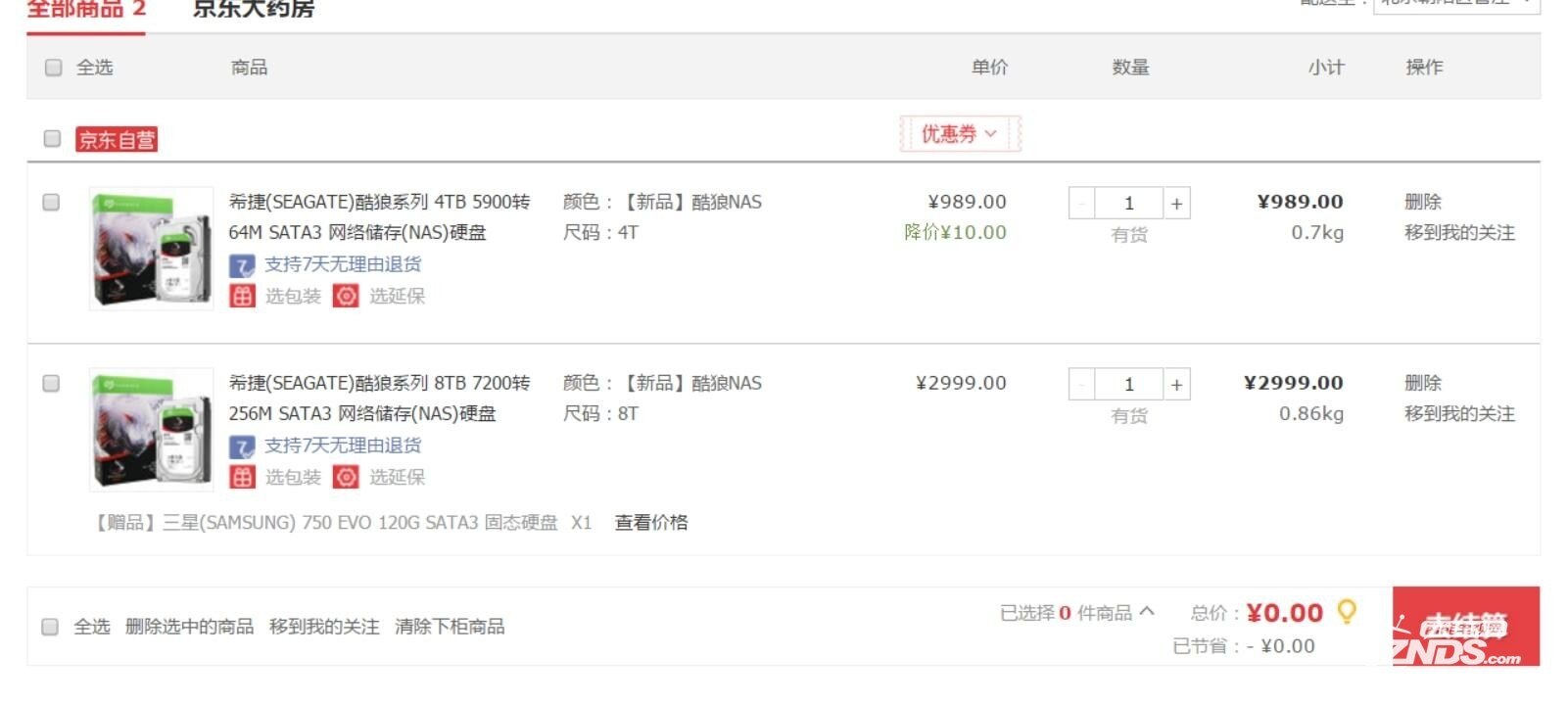This screenshot has height=704, width=1568.
Task: Click the 7-day return icon for the 8TB drive
Action: click(242, 446)
